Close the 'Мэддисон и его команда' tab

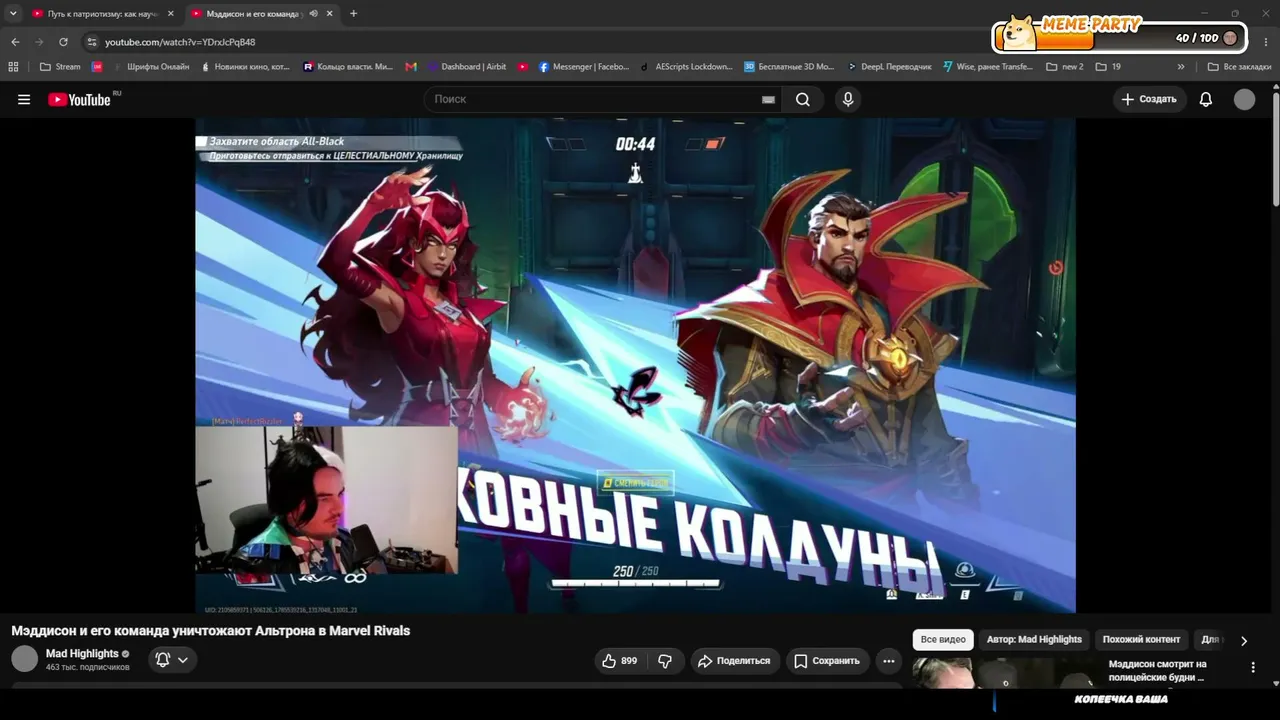coord(329,14)
